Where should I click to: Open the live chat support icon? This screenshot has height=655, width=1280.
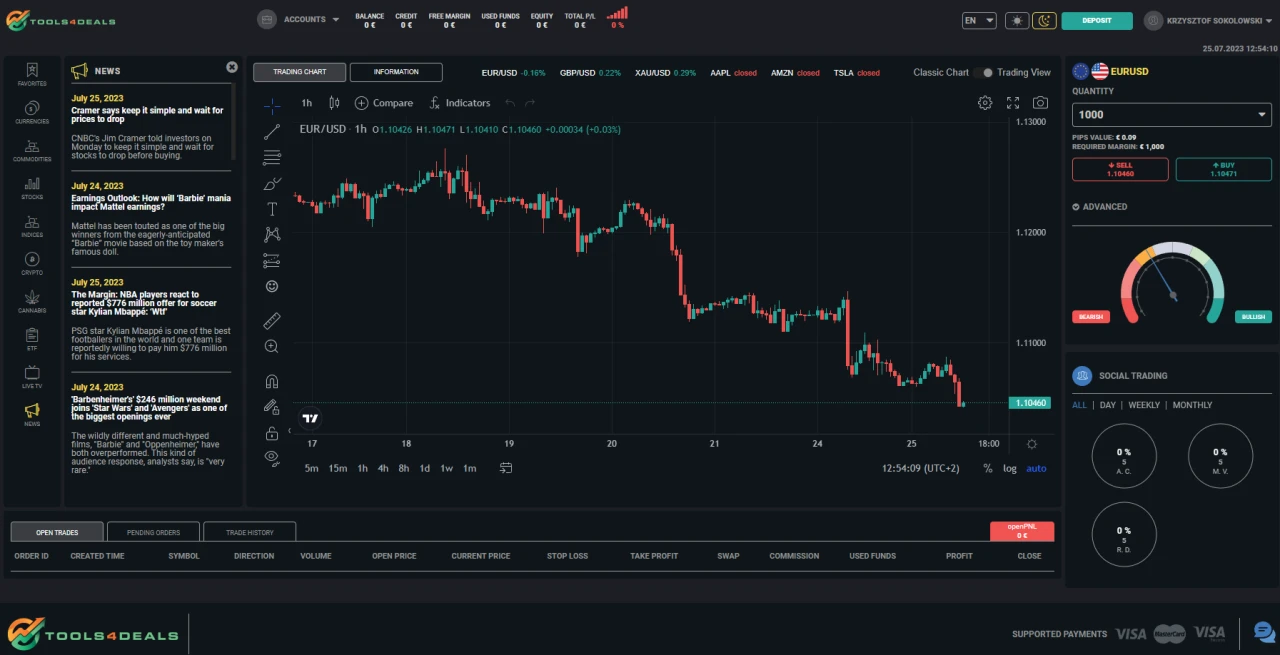1264,632
